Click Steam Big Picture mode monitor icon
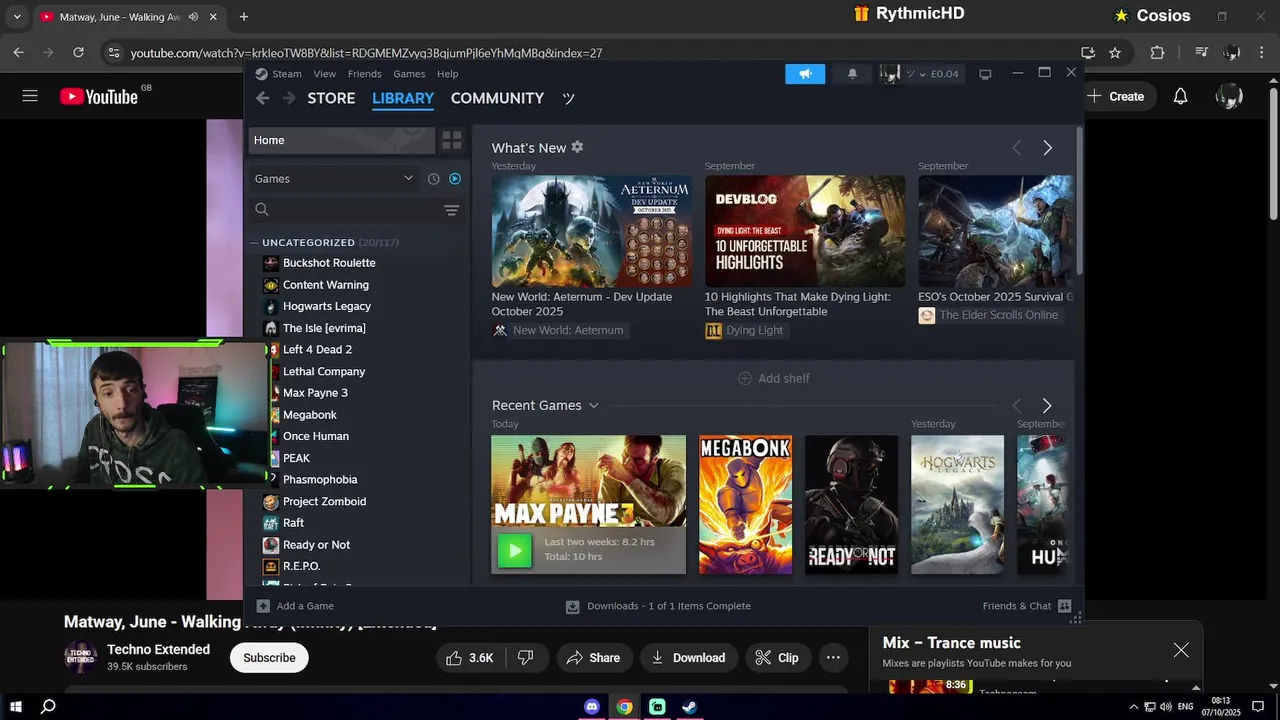The height and width of the screenshot is (720, 1280). tap(985, 74)
